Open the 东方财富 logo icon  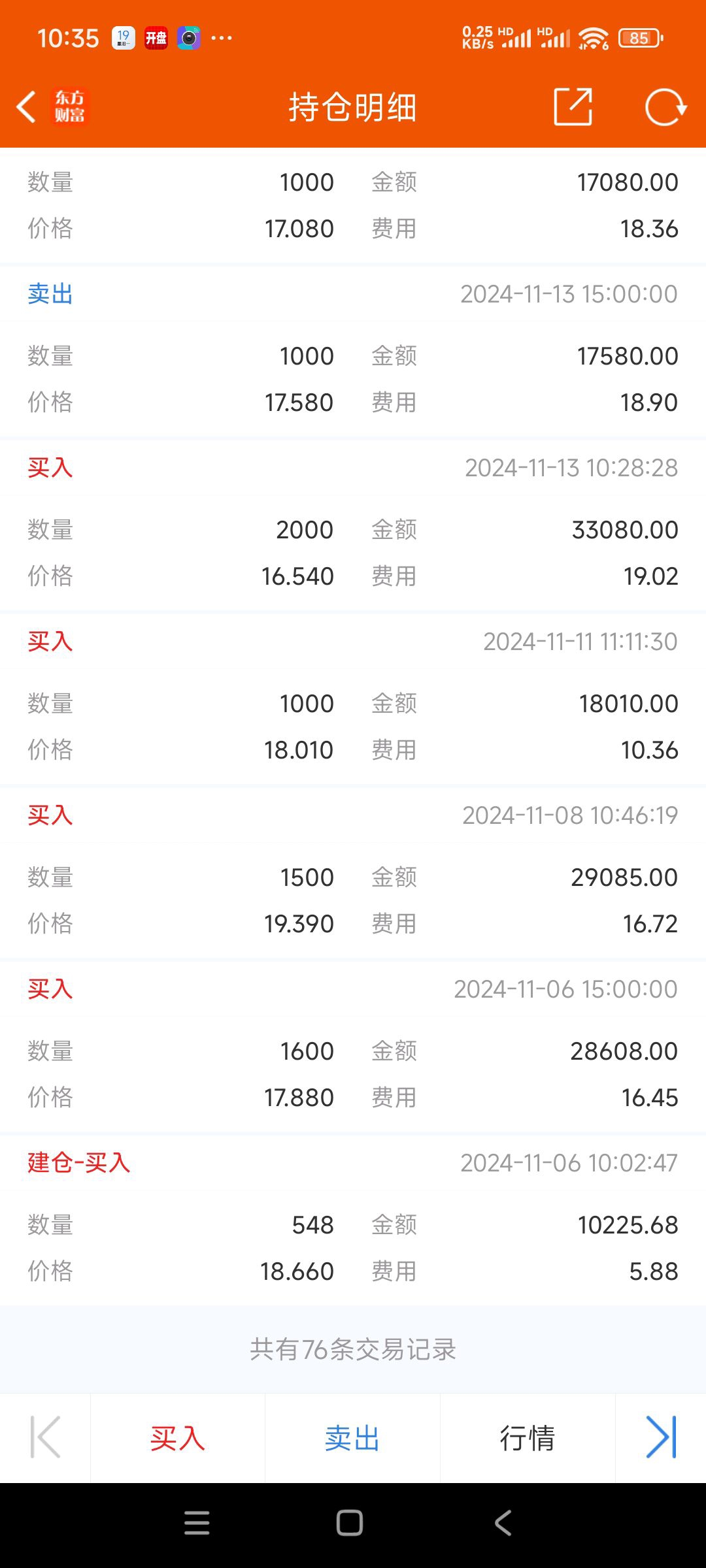tap(69, 106)
